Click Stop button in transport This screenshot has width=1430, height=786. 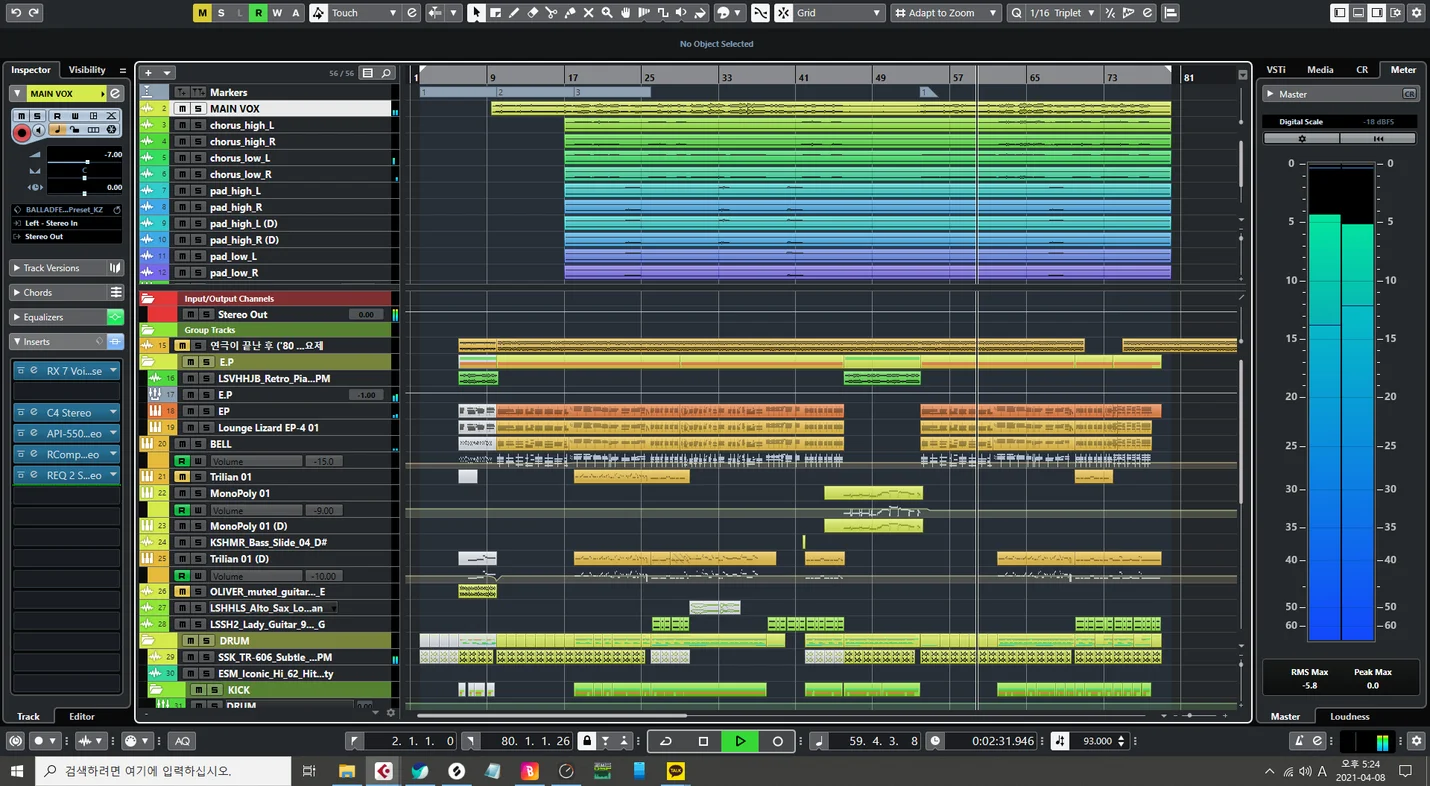[703, 741]
